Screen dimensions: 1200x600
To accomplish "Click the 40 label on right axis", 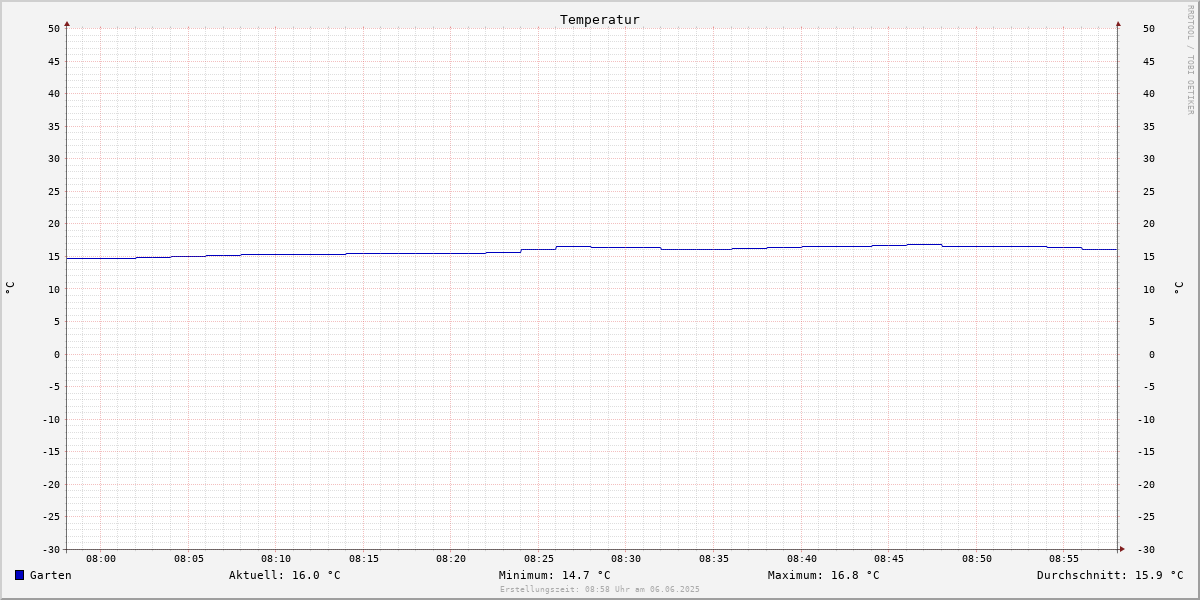I will [1149, 94].
